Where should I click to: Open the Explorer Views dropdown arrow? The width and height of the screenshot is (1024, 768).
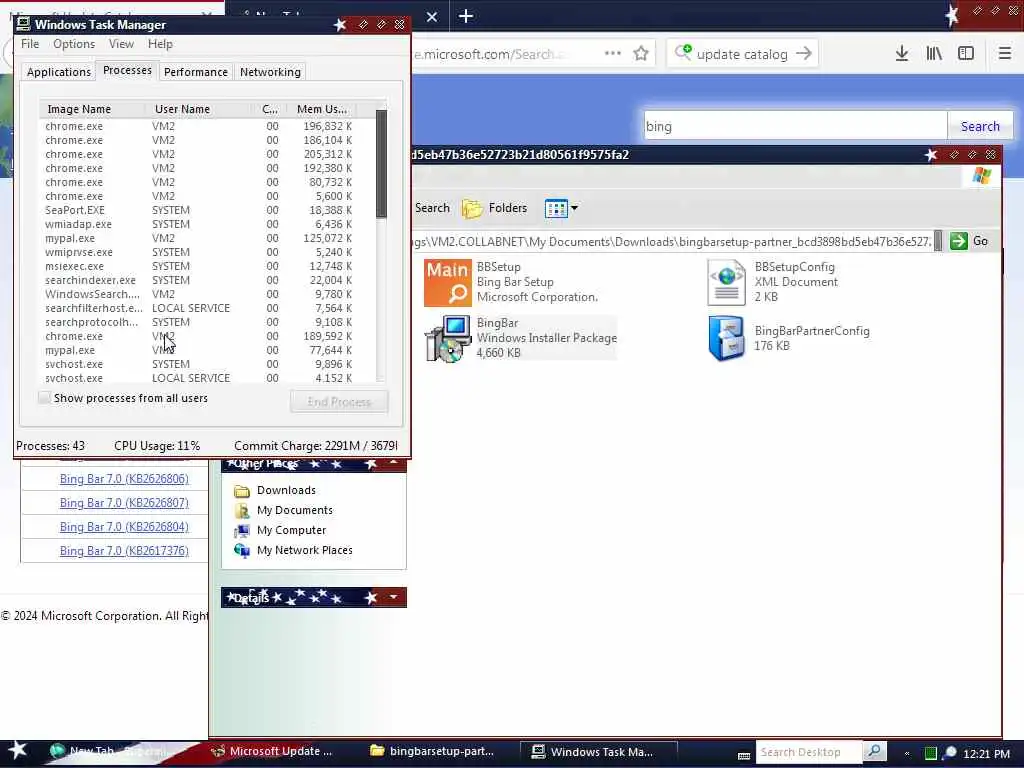(575, 208)
